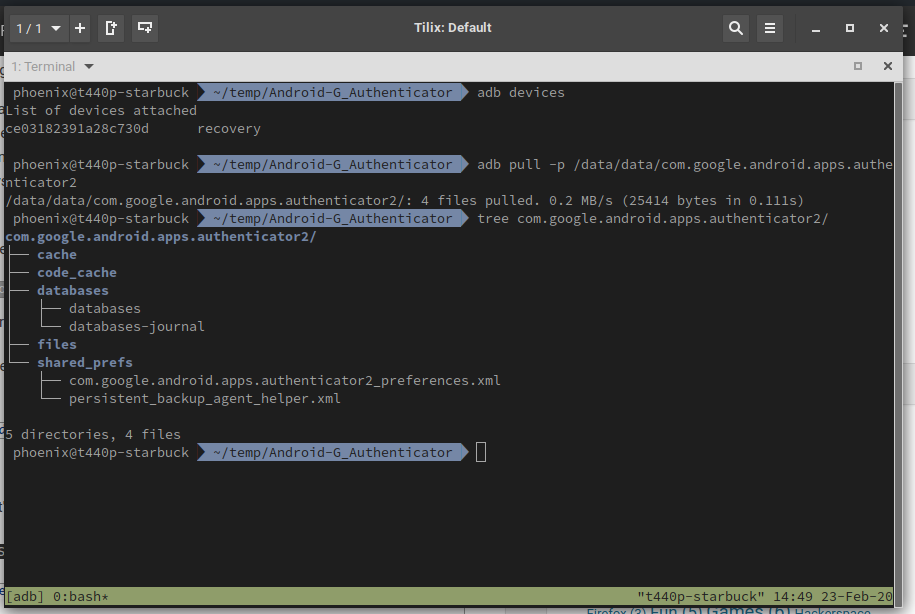Viewport: 915px width, 614px height.
Task: Select device ID ce03182391a28c730d
Action: coord(77,128)
